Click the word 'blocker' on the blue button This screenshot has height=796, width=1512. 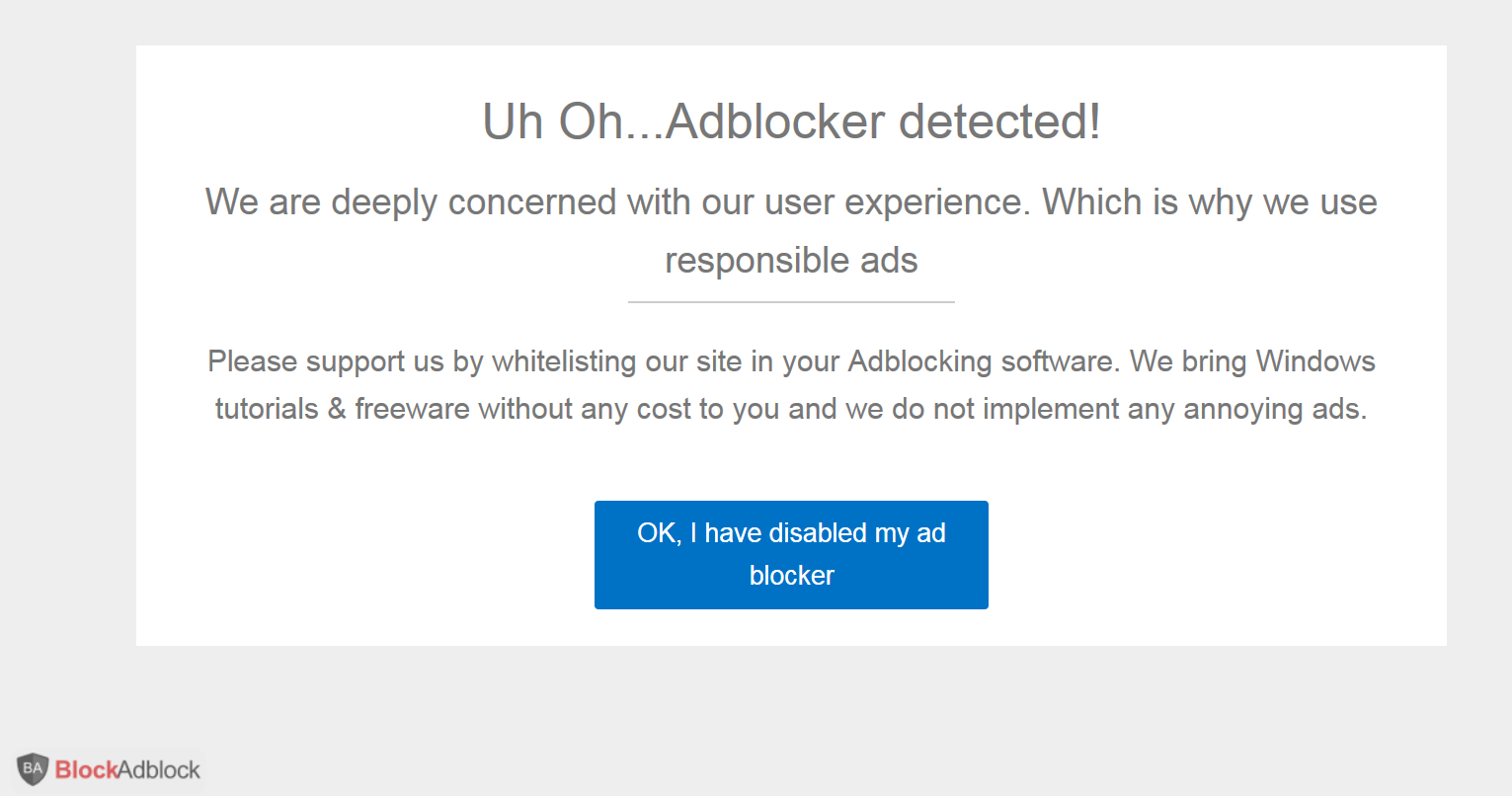click(x=792, y=576)
